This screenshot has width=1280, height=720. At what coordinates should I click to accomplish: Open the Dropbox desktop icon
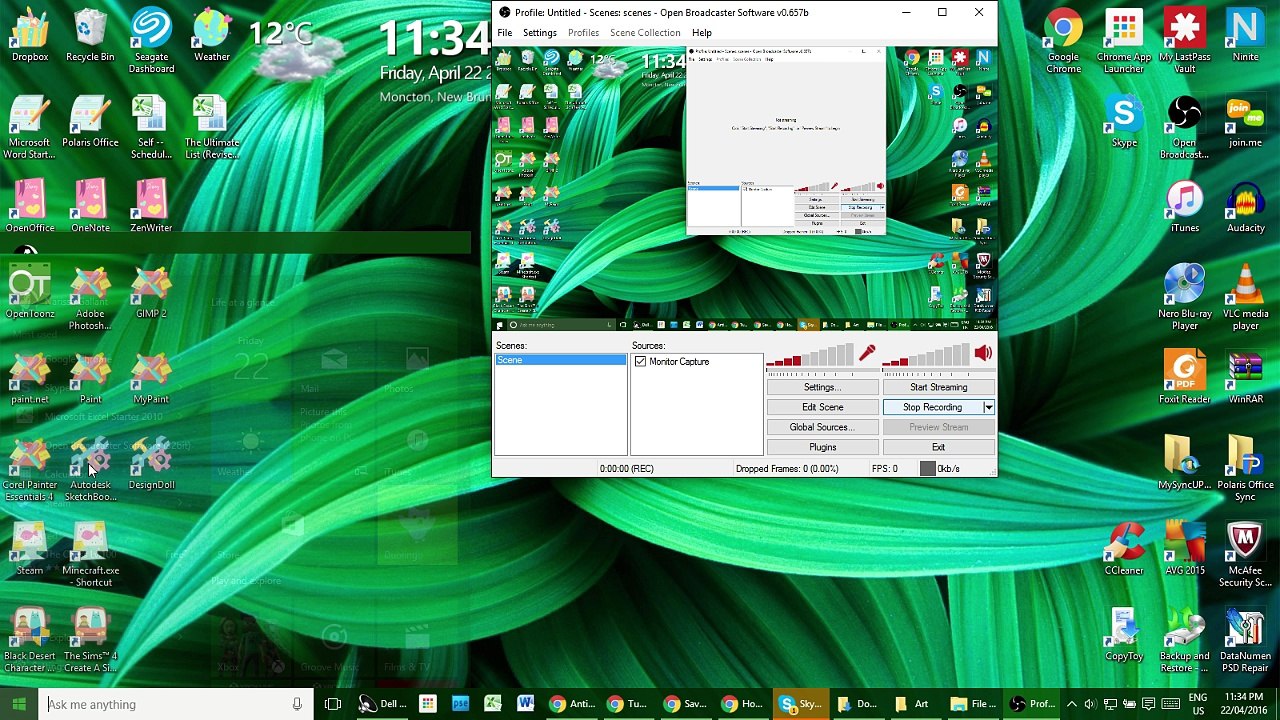tap(30, 35)
